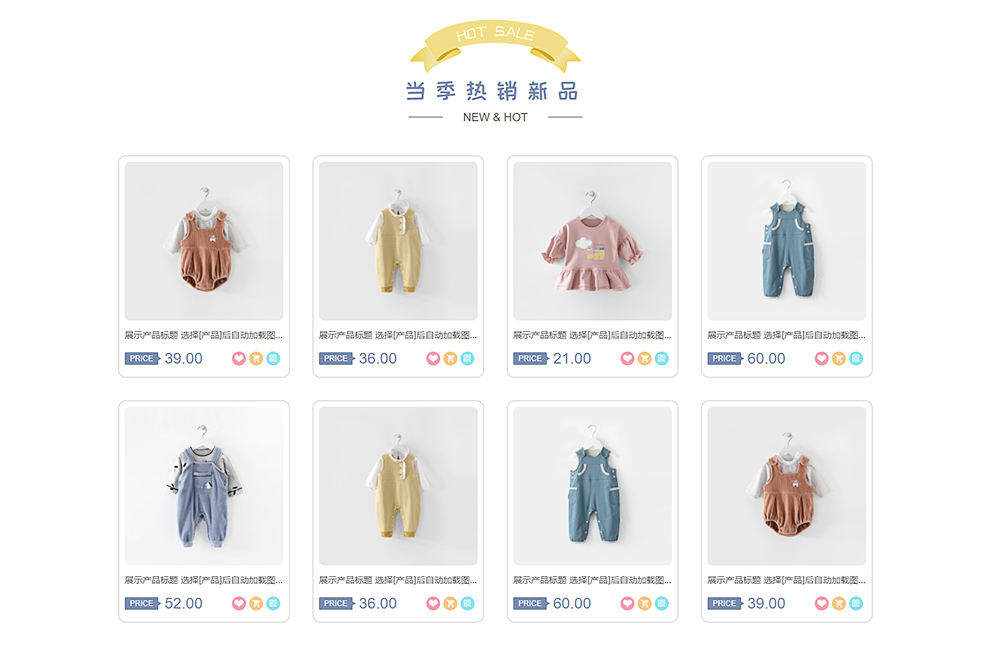The height and width of the screenshot is (666, 990).
Task: Add the 21.00 pink dress to cart
Action: [x=644, y=359]
